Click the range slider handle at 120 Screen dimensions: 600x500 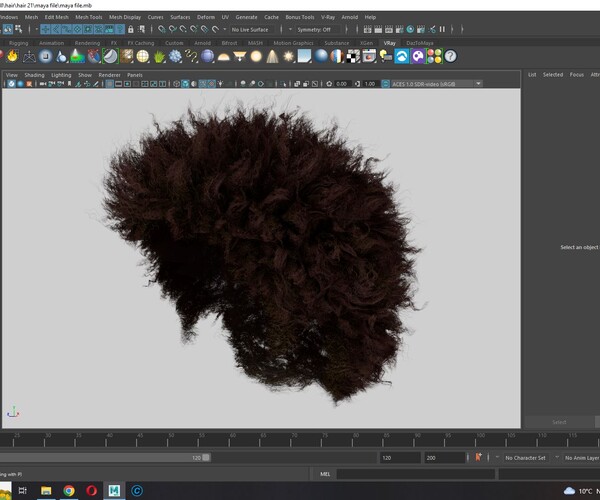[206, 458]
